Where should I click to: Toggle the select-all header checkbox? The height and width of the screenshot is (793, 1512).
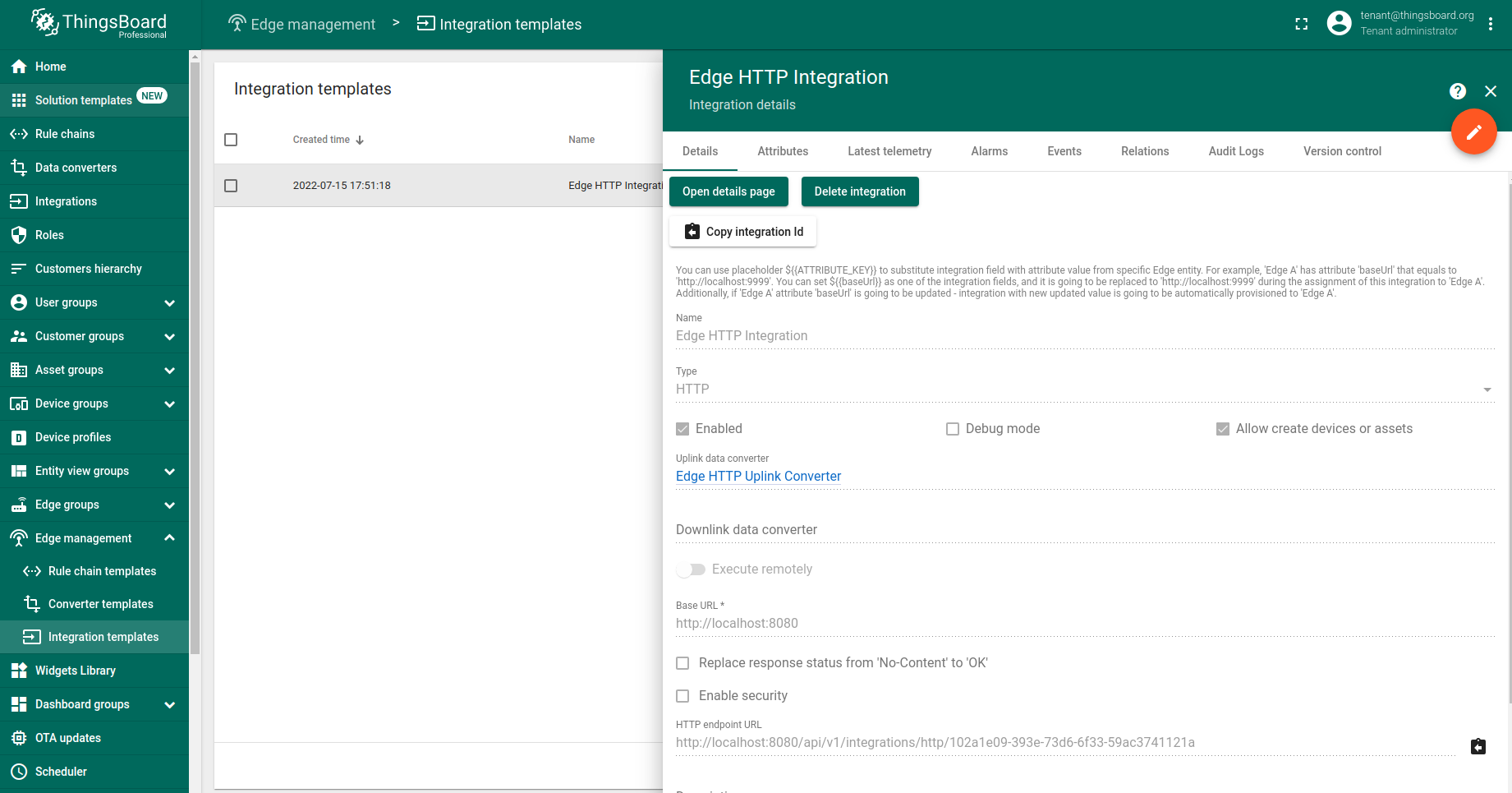[x=231, y=140]
